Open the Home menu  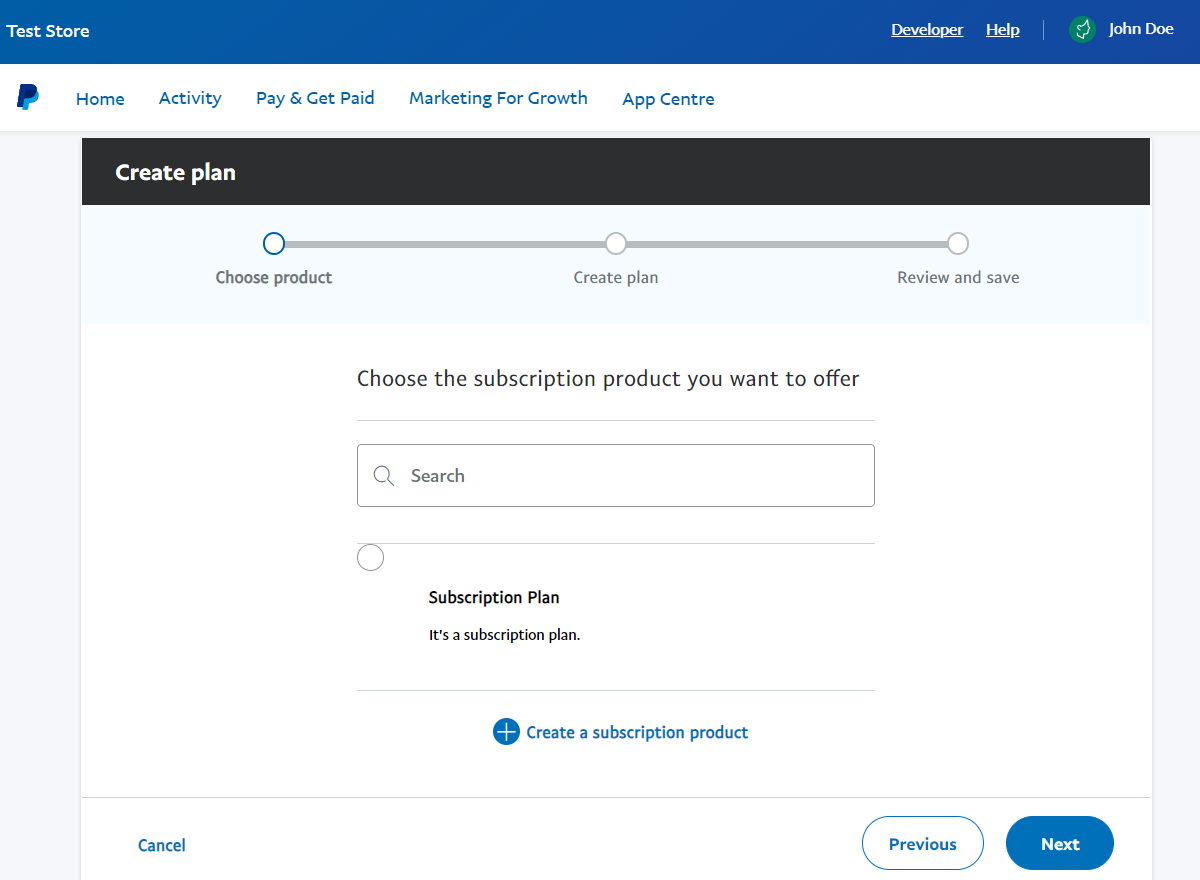(100, 98)
